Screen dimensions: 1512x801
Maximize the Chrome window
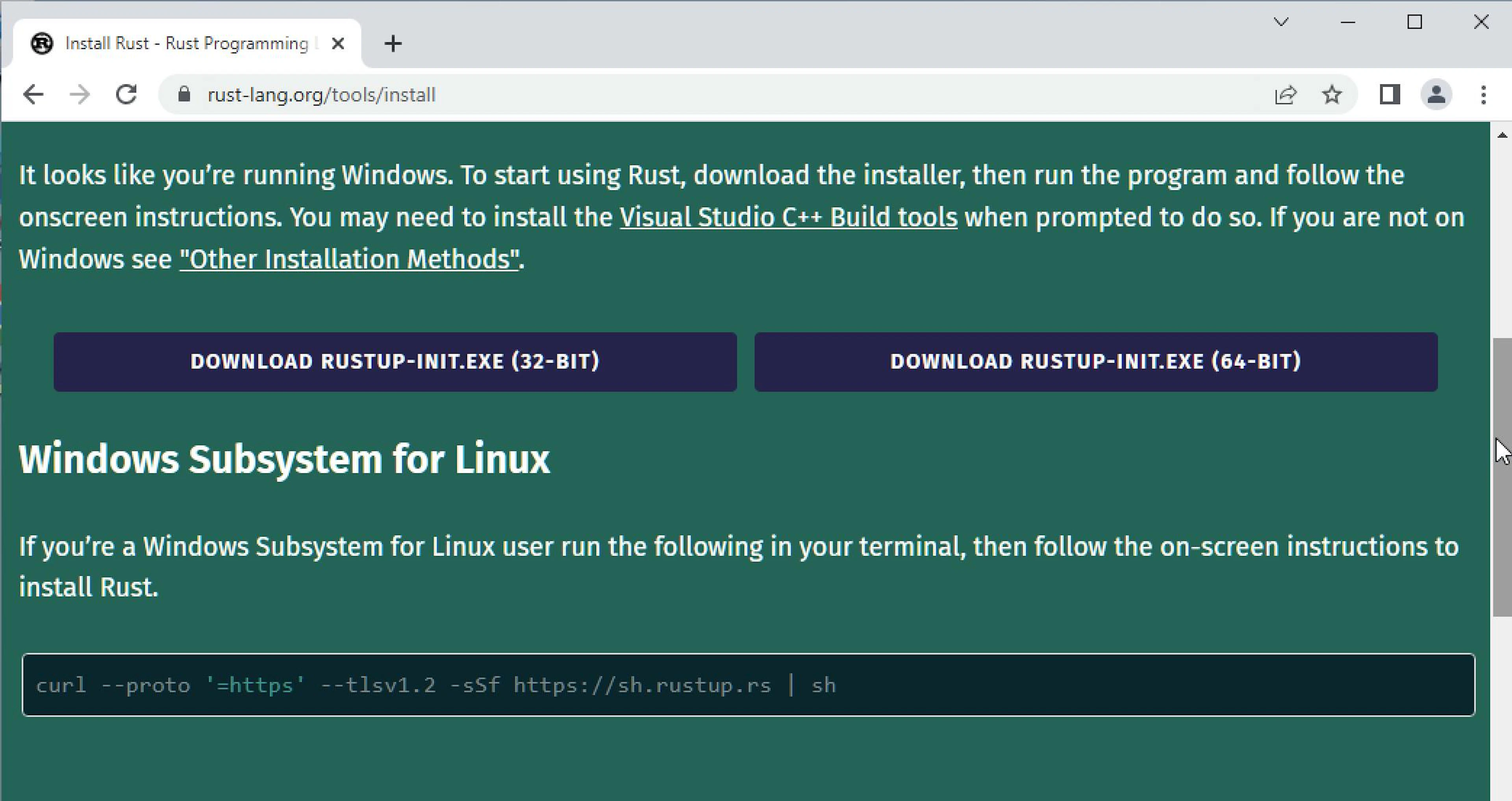[1415, 22]
